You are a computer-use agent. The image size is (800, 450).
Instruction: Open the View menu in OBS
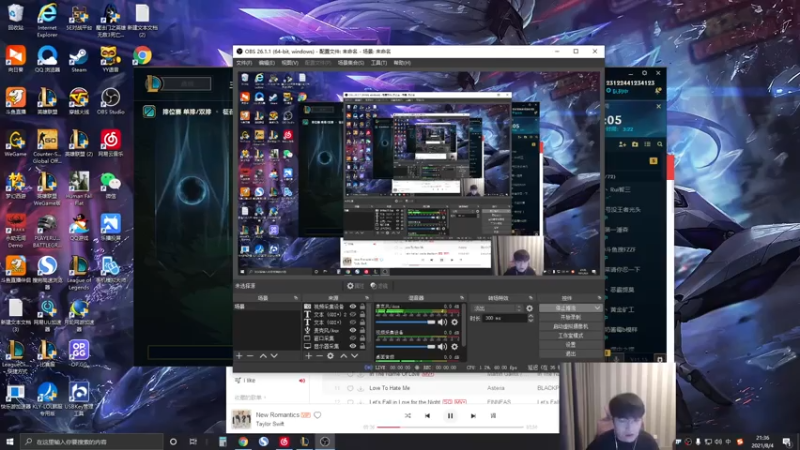click(289, 63)
